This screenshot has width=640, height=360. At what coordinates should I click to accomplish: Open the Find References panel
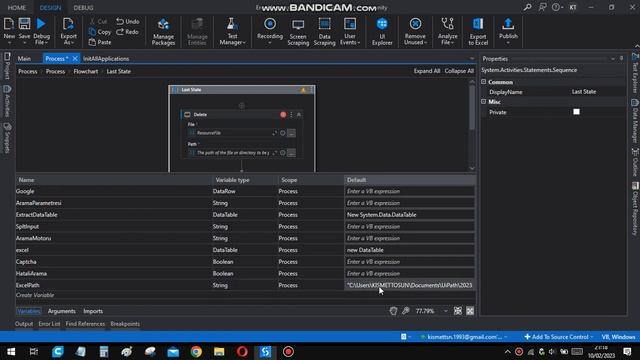[85, 324]
